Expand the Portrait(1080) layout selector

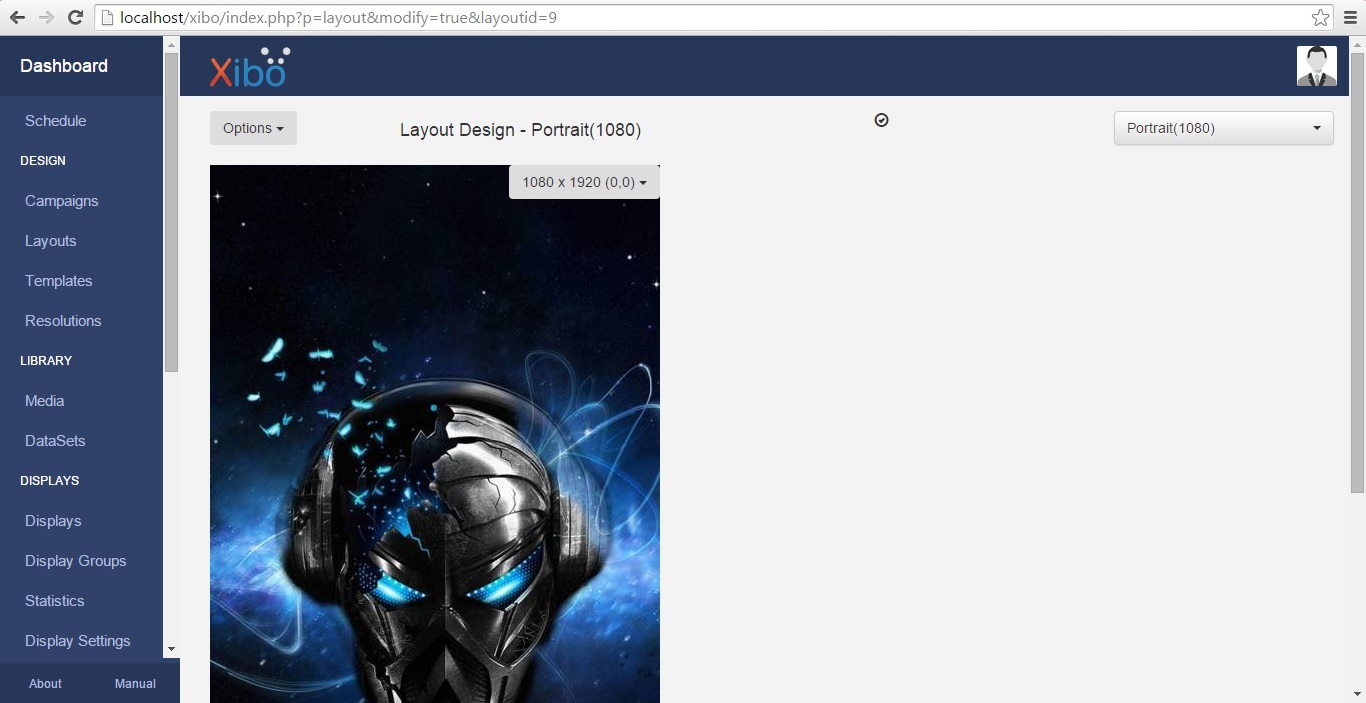(1223, 128)
